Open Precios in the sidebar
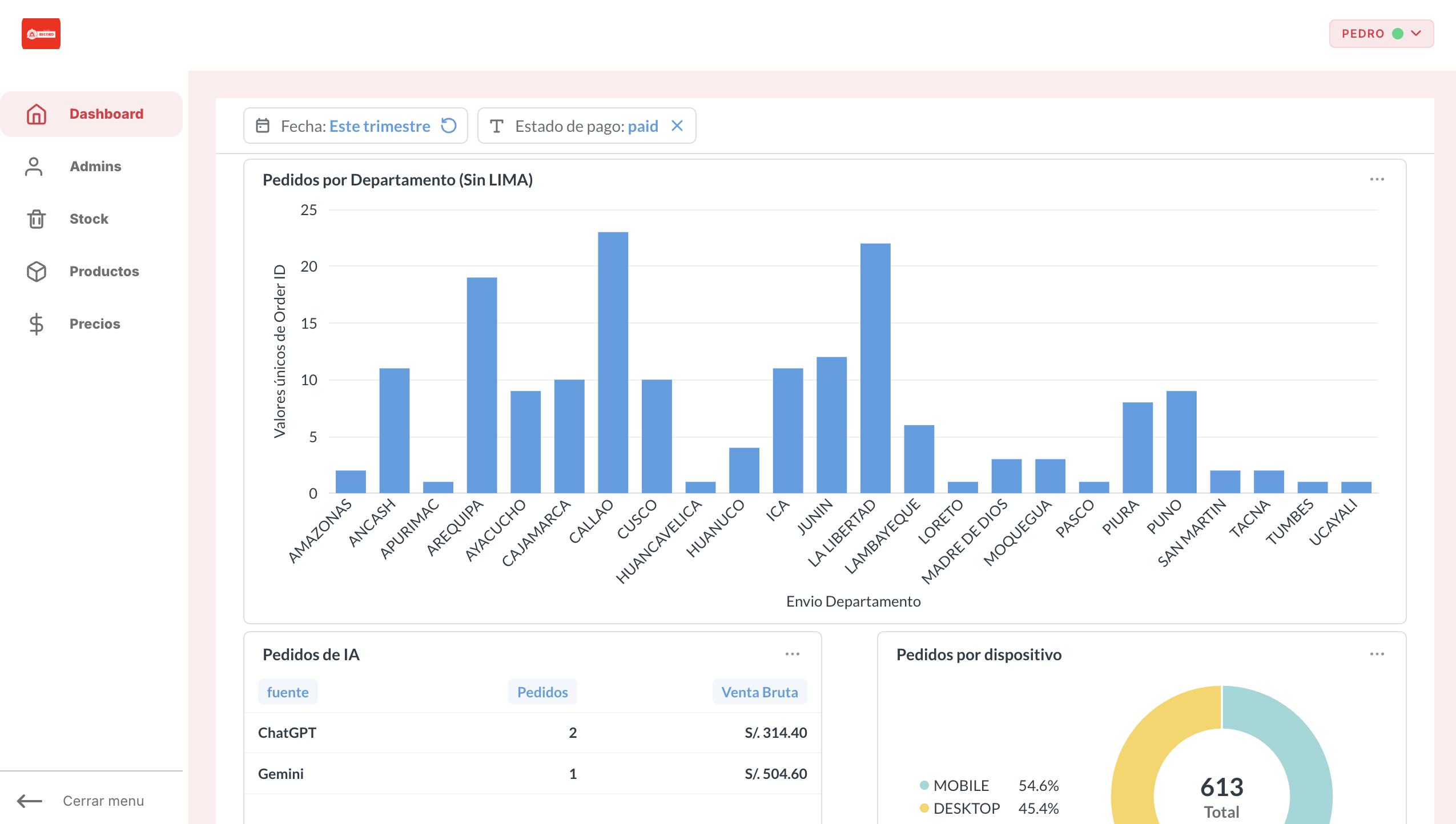Image resolution: width=1456 pixels, height=824 pixels. tap(91, 324)
